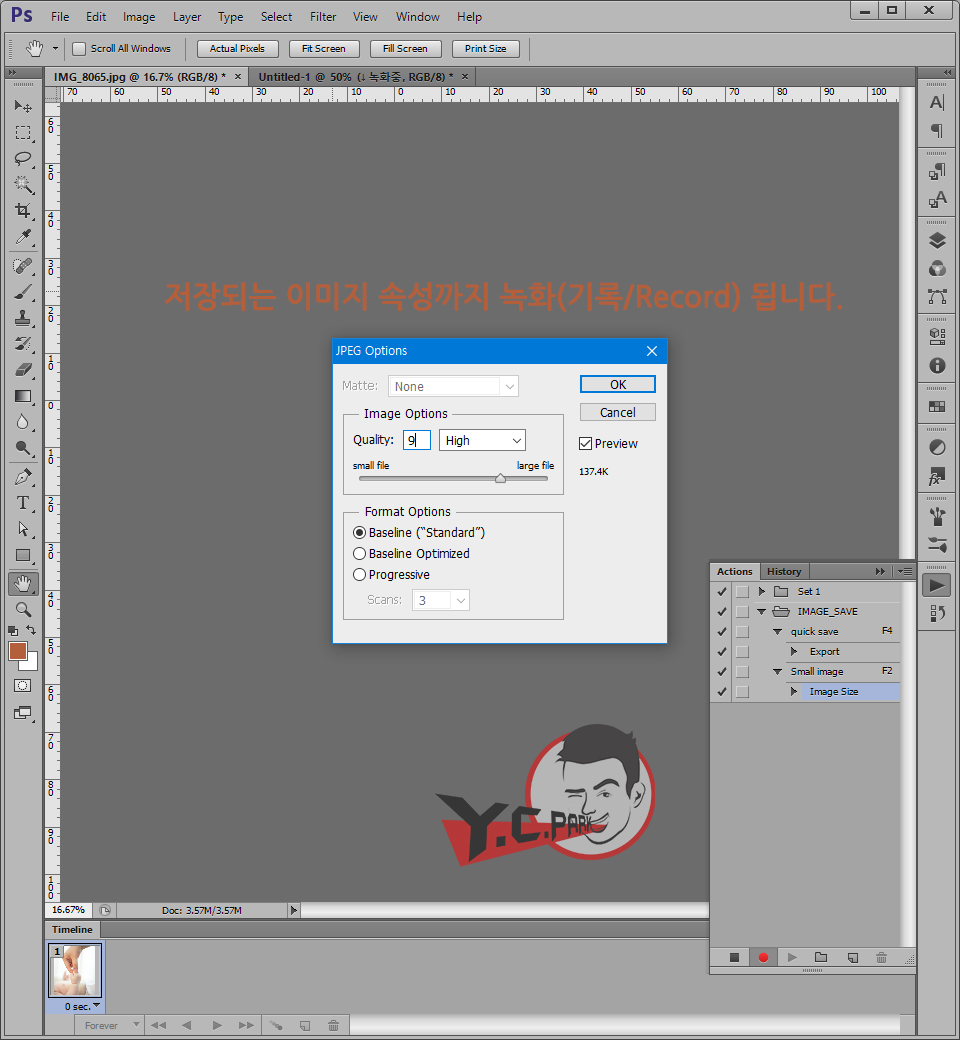Stop recording in Actions panel
This screenshot has width=960, height=1040.
(734, 957)
